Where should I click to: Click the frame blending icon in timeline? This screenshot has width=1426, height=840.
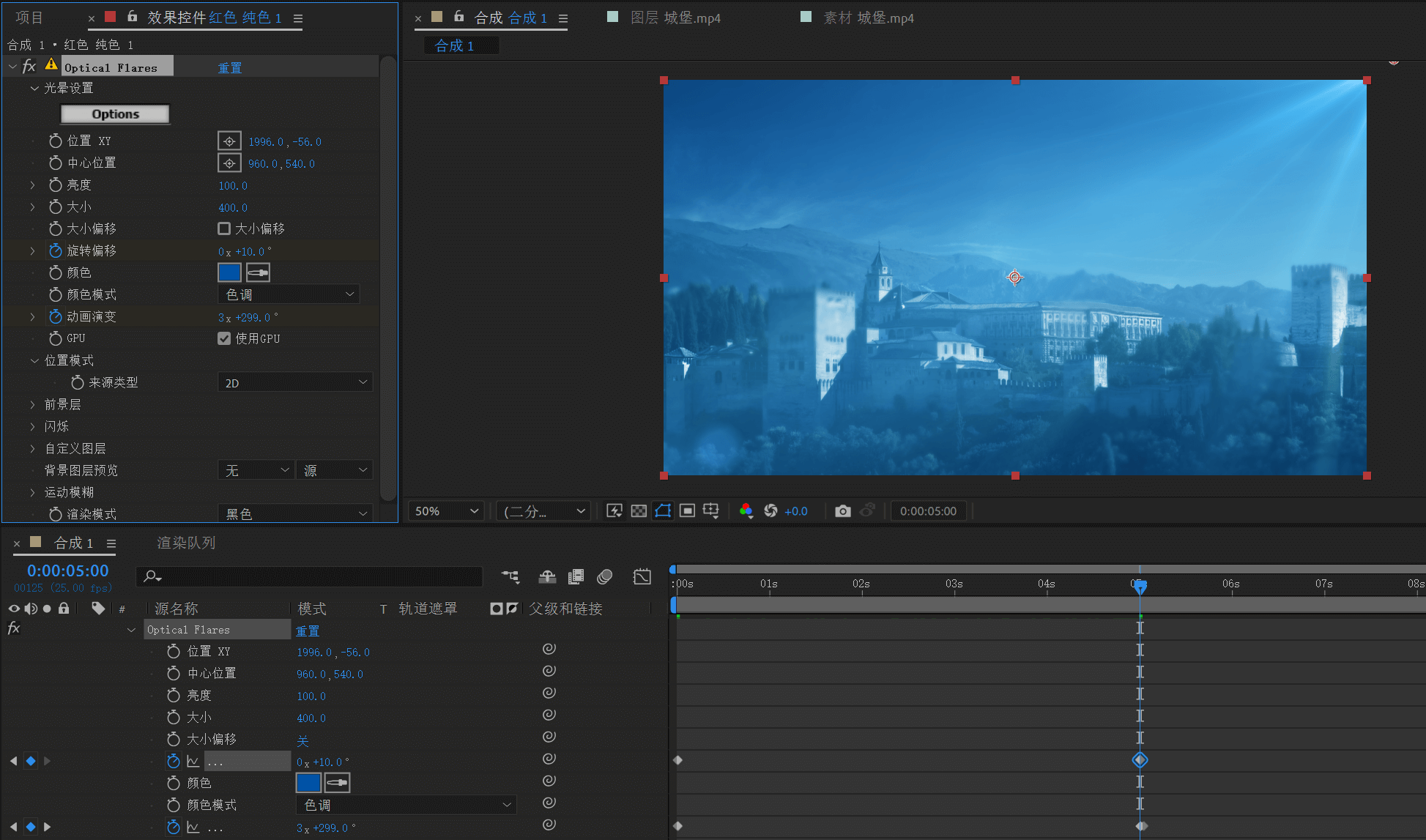576,577
